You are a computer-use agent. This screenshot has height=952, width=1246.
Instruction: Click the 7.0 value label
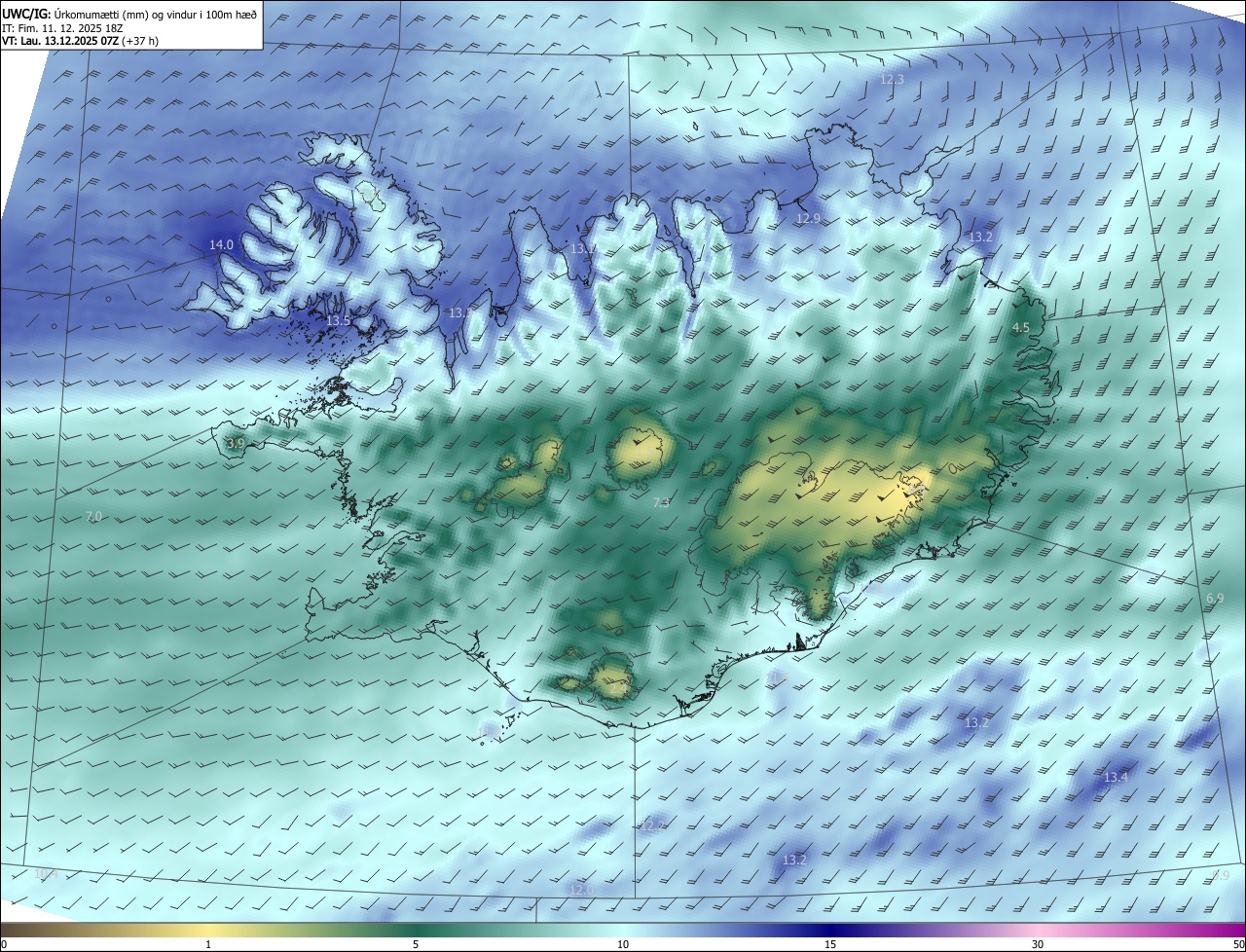pos(93,516)
